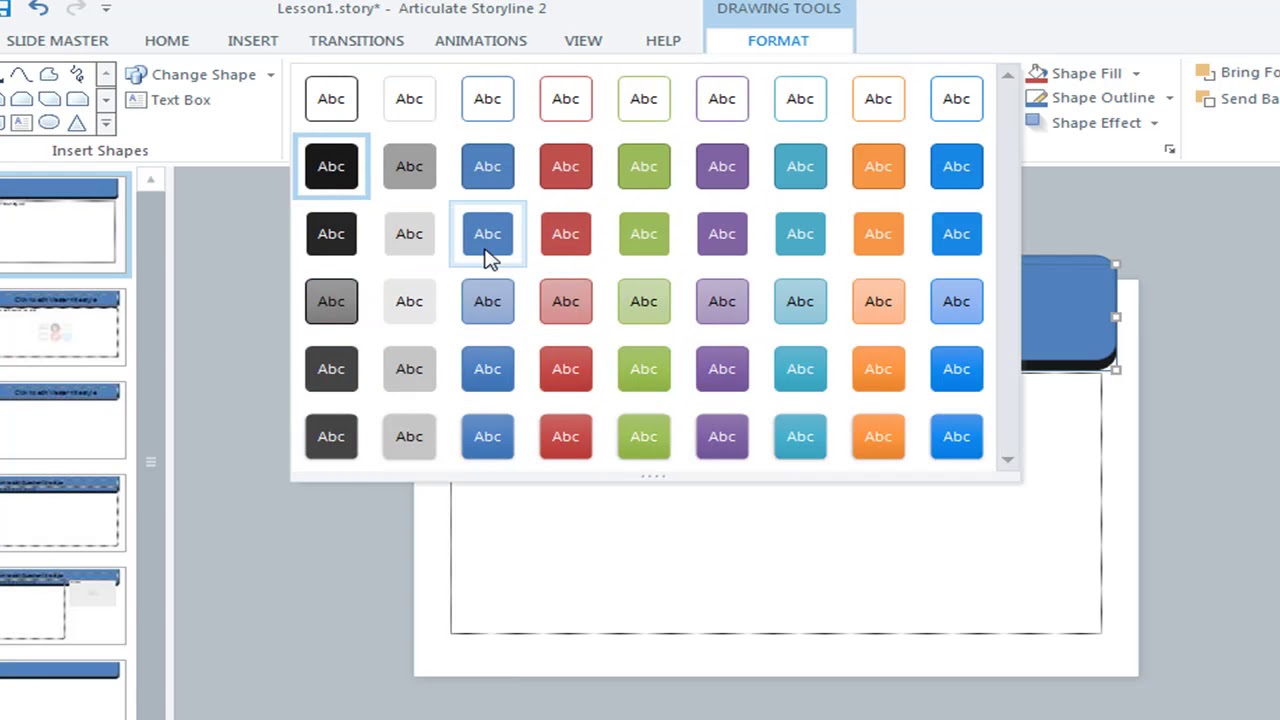Open the Shape Styles dialog launcher

click(x=1170, y=149)
